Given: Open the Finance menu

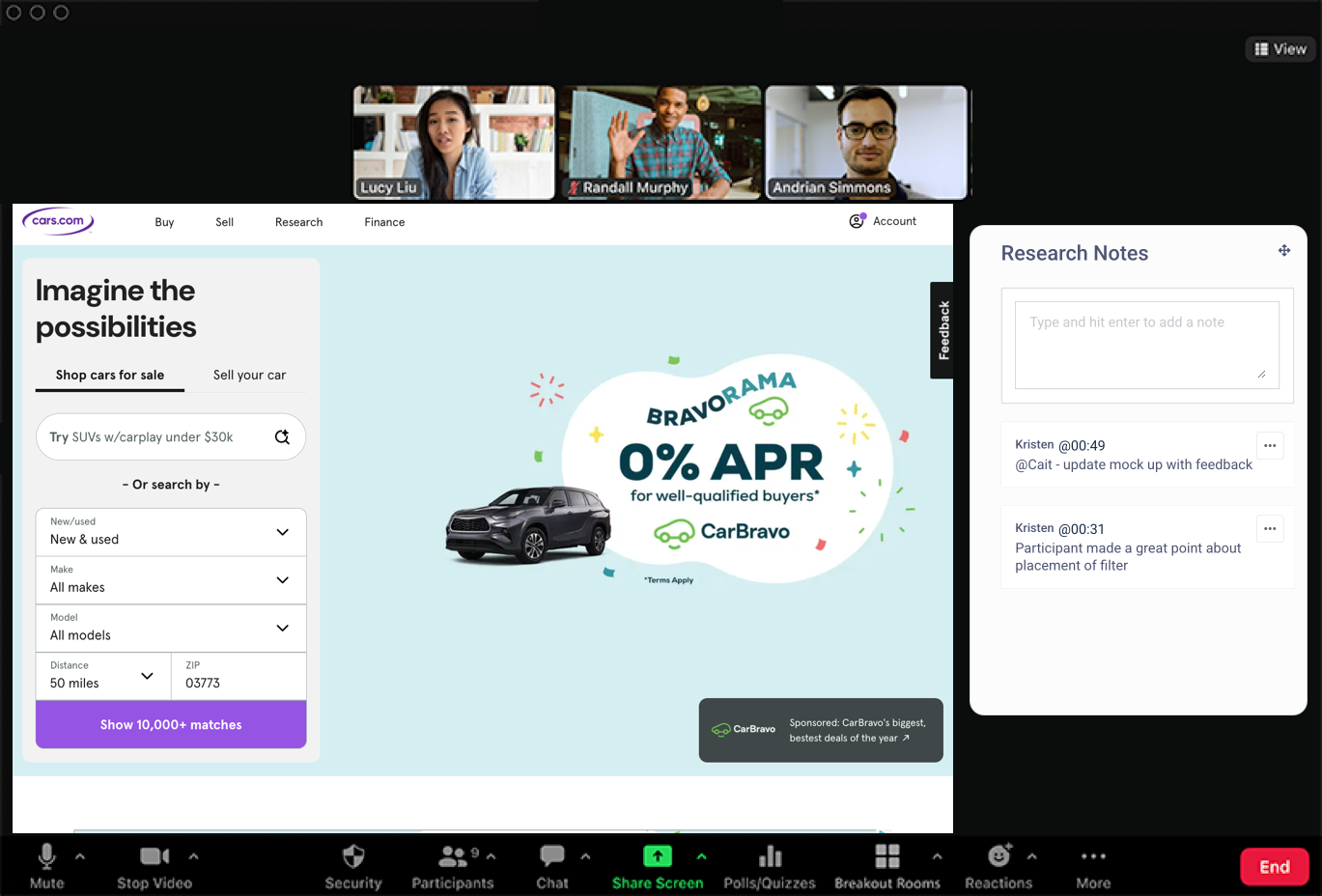Looking at the screenshot, I should pyautogui.click(x=384, y=222).
